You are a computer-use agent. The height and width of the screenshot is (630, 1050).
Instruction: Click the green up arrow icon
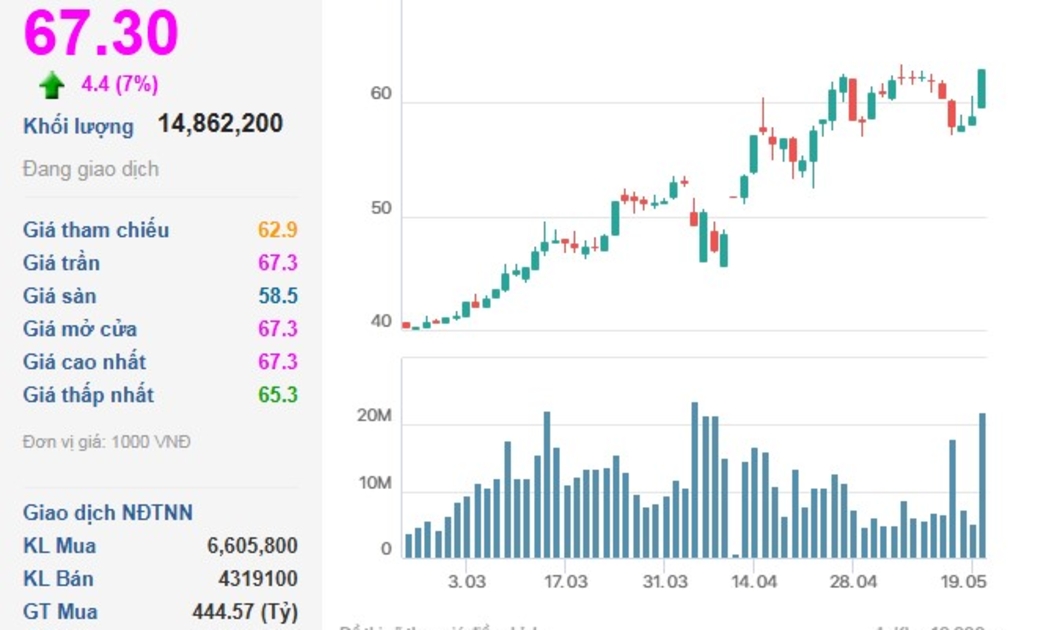click(52, 86)
